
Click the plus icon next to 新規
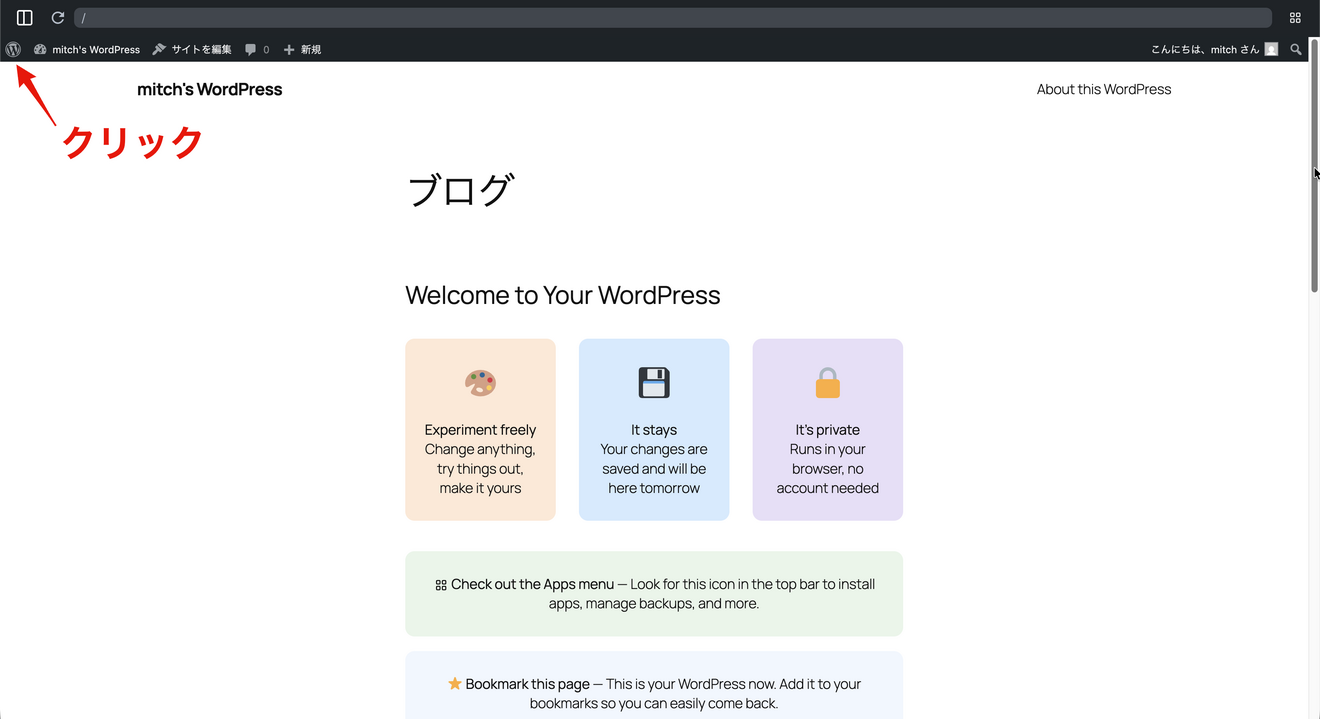click(x=289, y=49)
